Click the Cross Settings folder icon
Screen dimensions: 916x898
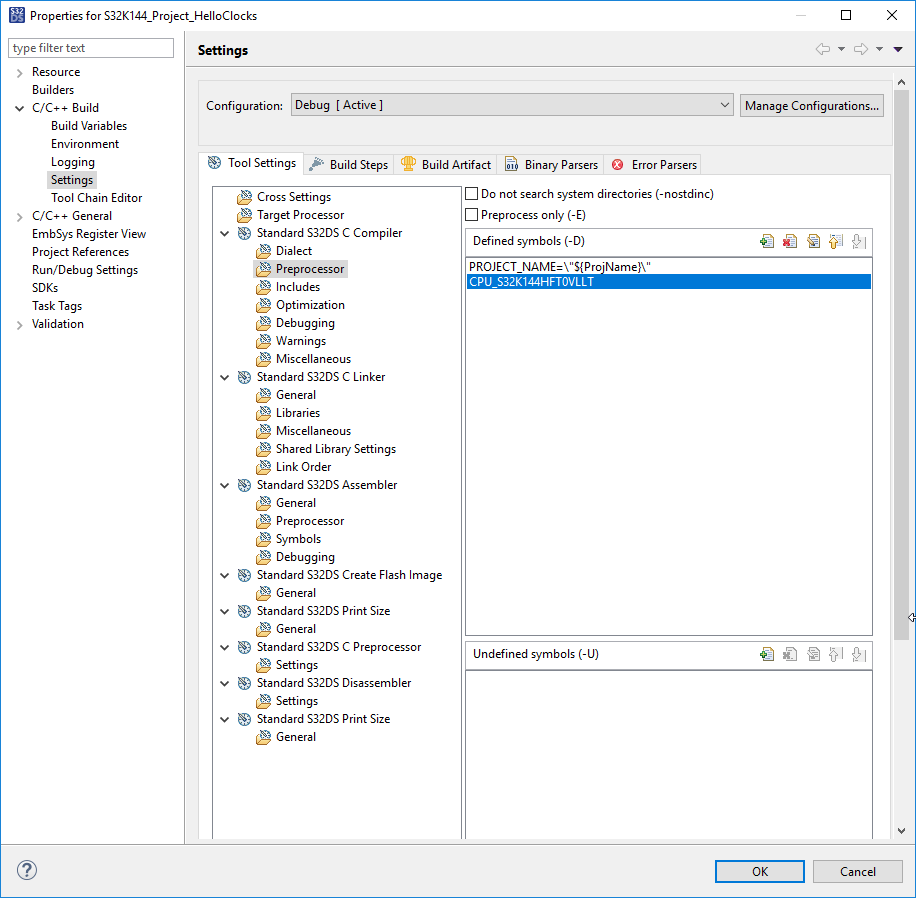[245, 197]
